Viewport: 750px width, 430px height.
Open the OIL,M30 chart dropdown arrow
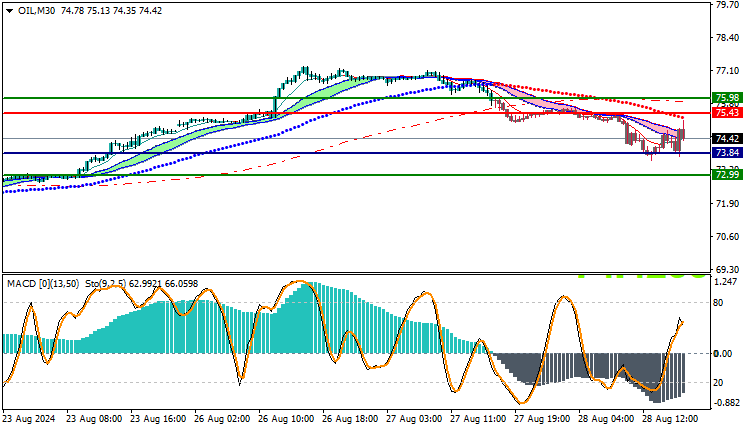[10, 11]
